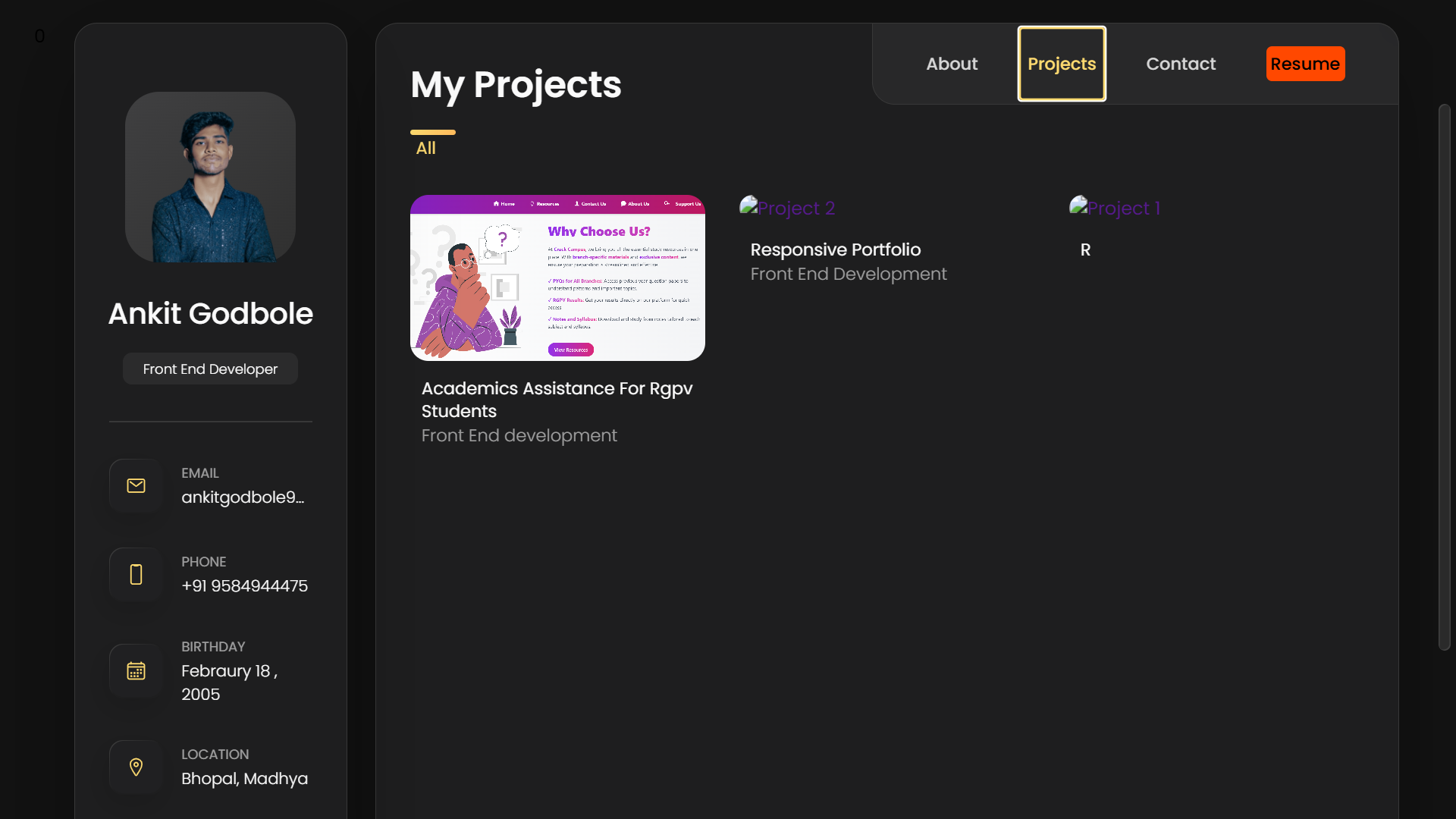Click the phone icon in the sidebar
The width and height of the screenshot is (1456, 819).
tap(135, 574)
